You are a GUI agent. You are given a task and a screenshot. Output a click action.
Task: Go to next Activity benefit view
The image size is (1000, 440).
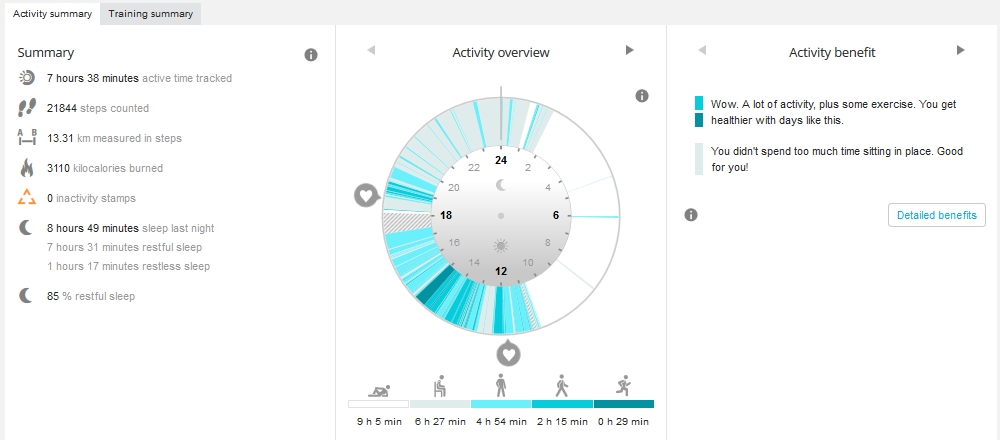click(x=960, y=50)
